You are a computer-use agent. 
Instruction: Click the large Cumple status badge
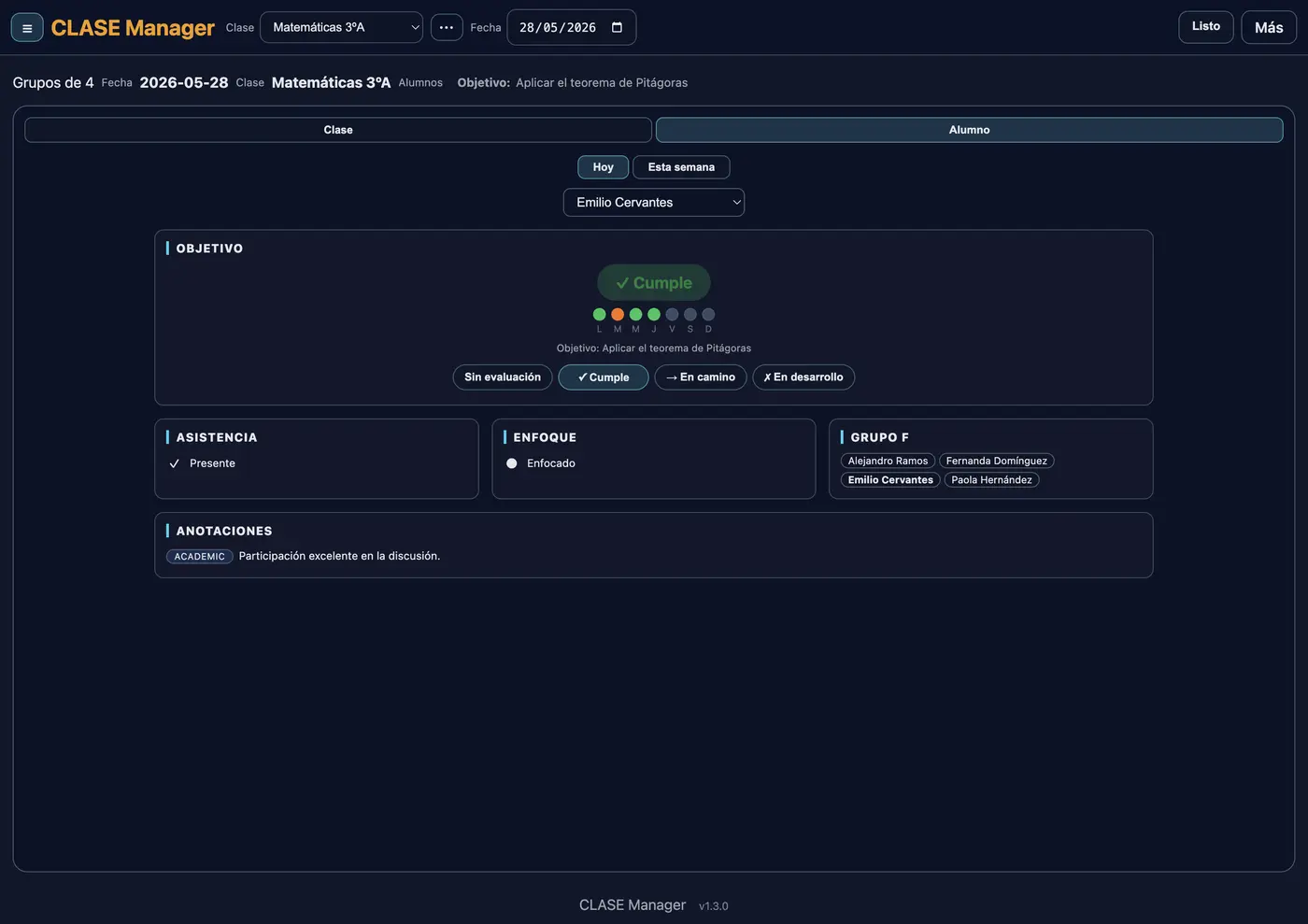pyautogui.click(x=654, y=282)
